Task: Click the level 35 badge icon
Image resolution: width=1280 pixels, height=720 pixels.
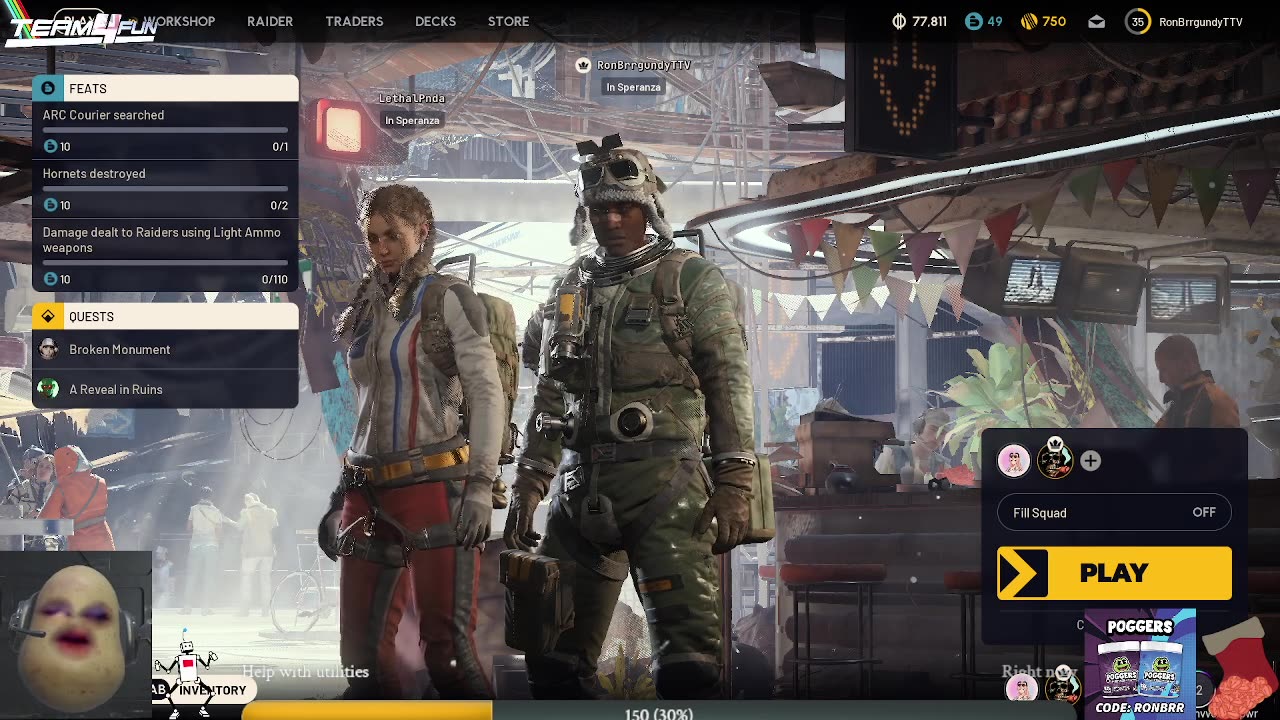Action: (1138, 21)
